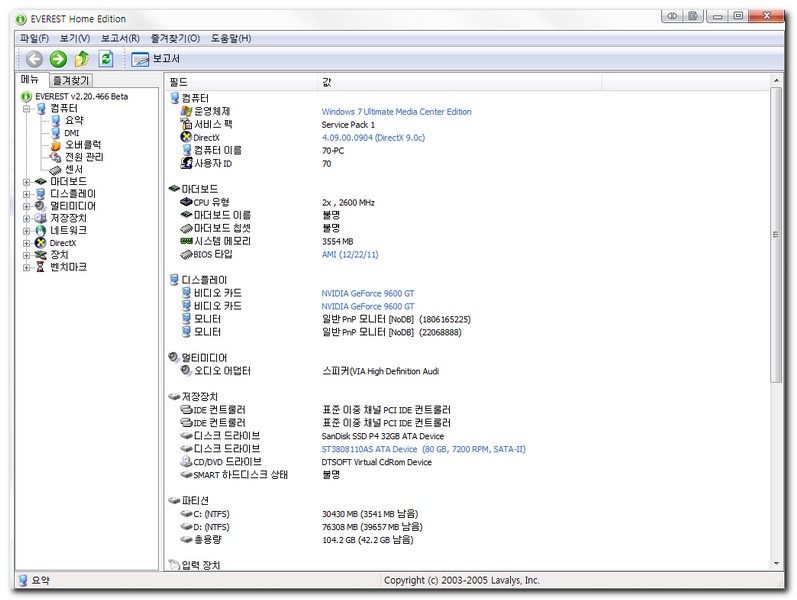Click the gray Back arrow toolbar icon
Viewport: 797px width, 600px height.
pos(35,59)
